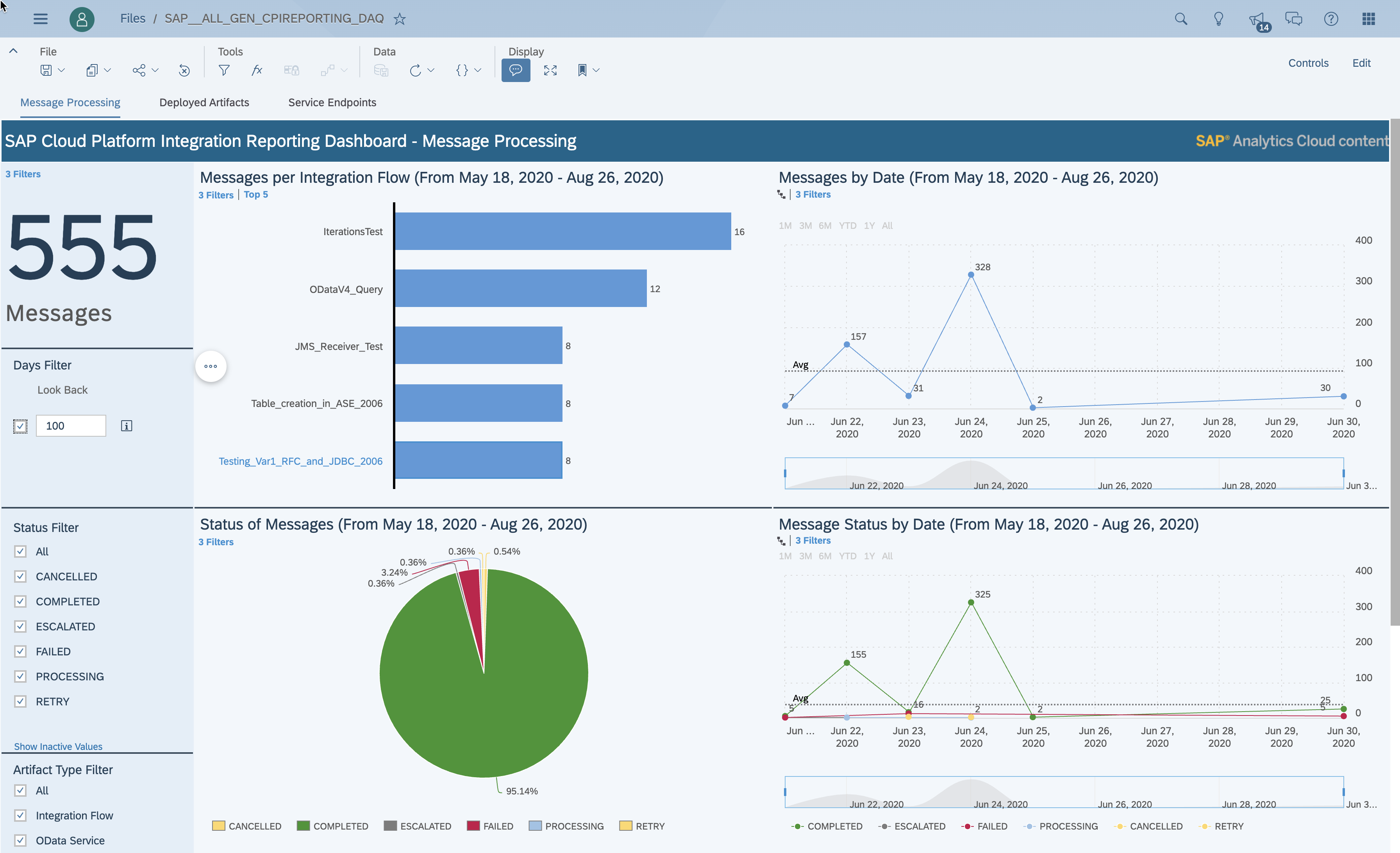Select the 1M range on Messages by Date
Viewport: 1400px width, 853px height.
point(785,225)
